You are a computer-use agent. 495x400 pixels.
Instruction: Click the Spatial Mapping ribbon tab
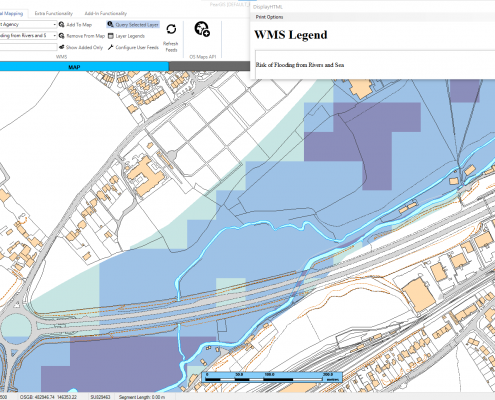pos(13,13)
